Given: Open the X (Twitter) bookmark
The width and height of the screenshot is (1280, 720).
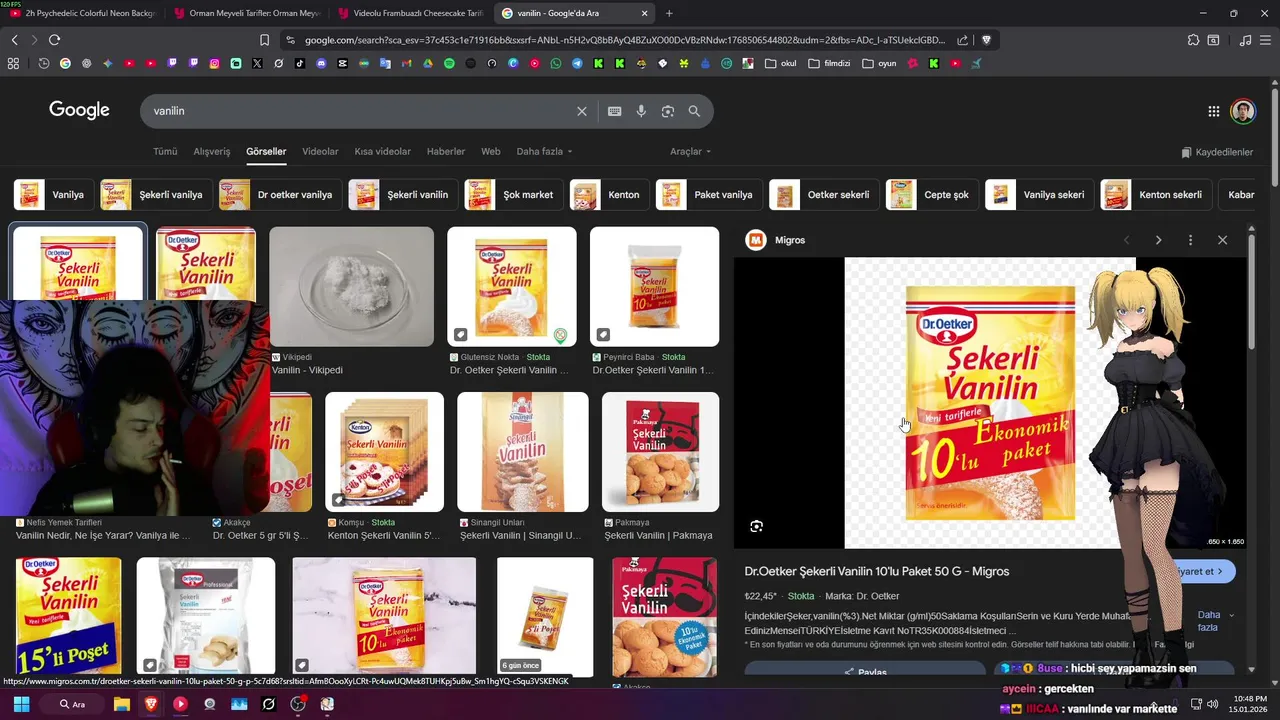Looking at the screenshot, I should 257,63.
